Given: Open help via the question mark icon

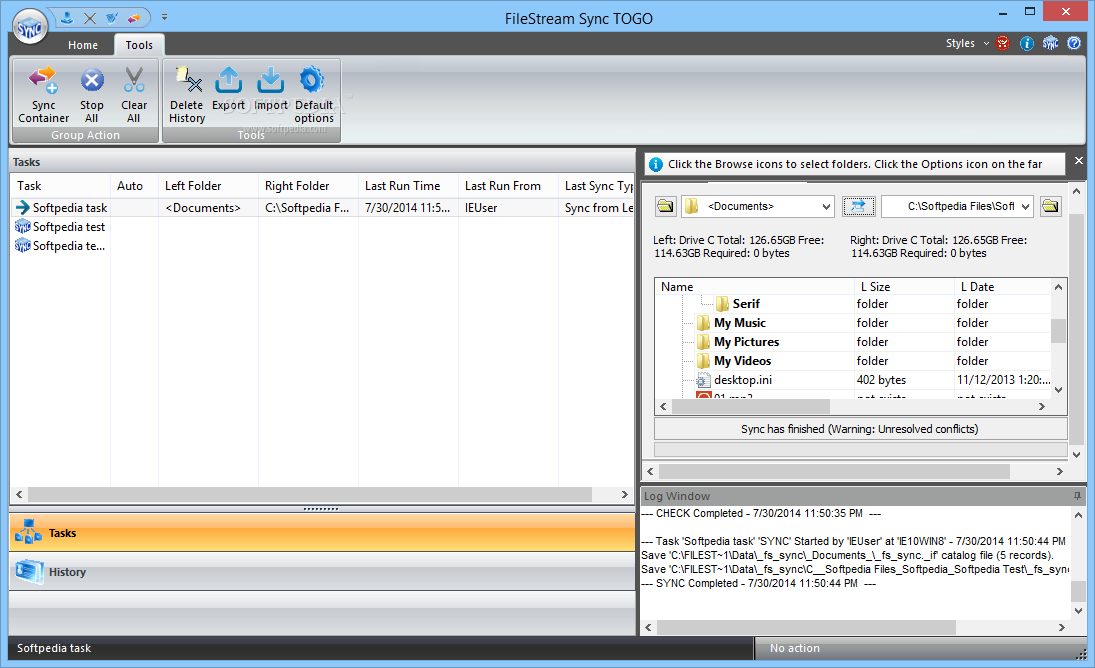Looking at the screenshot, I should [x=1074, y=43].
